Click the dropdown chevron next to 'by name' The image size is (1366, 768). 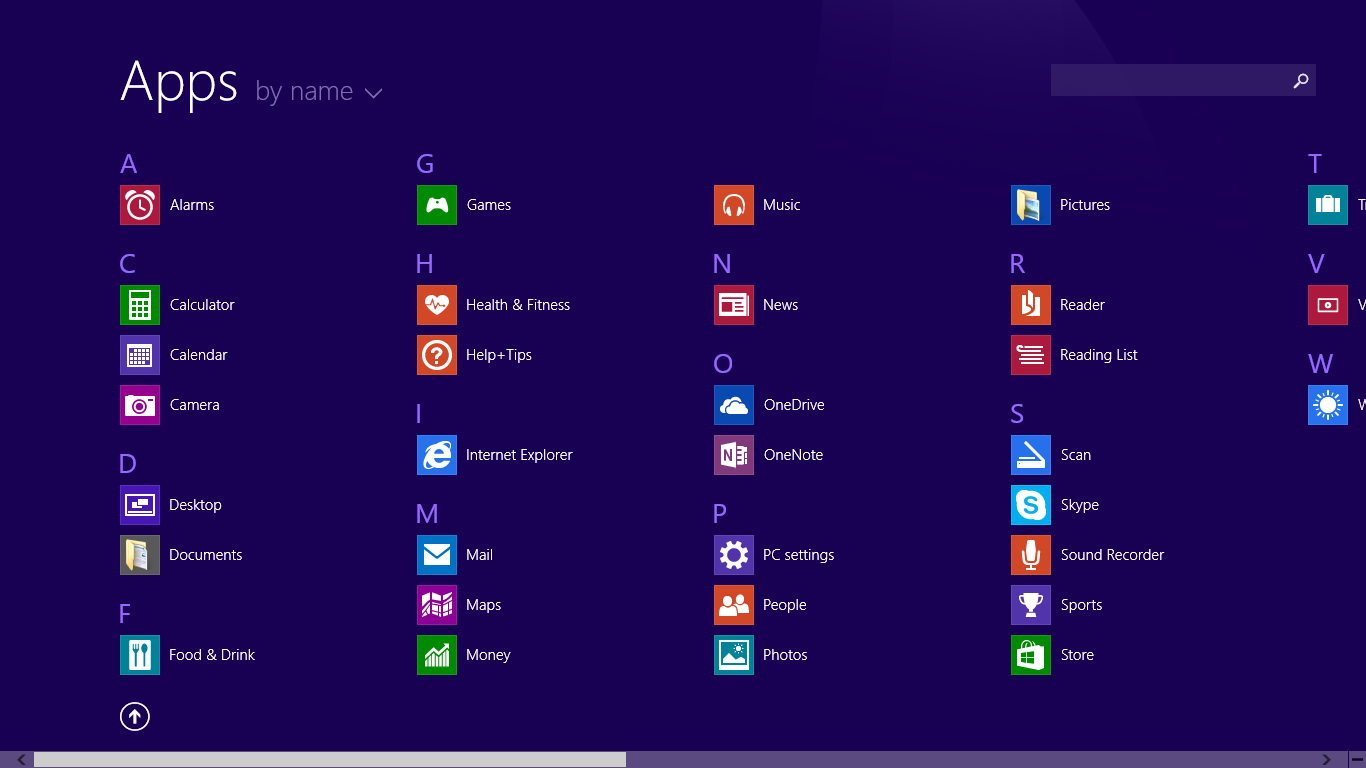374,94
